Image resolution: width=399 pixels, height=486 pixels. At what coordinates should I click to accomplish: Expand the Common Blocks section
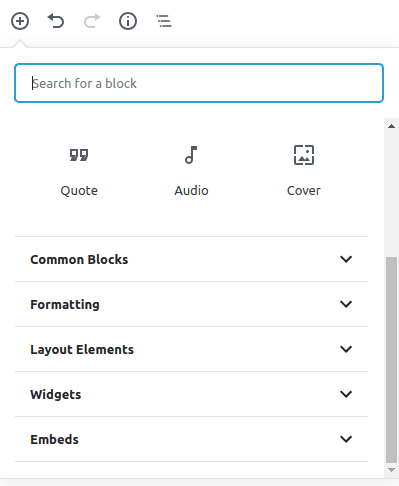point(191,259)
